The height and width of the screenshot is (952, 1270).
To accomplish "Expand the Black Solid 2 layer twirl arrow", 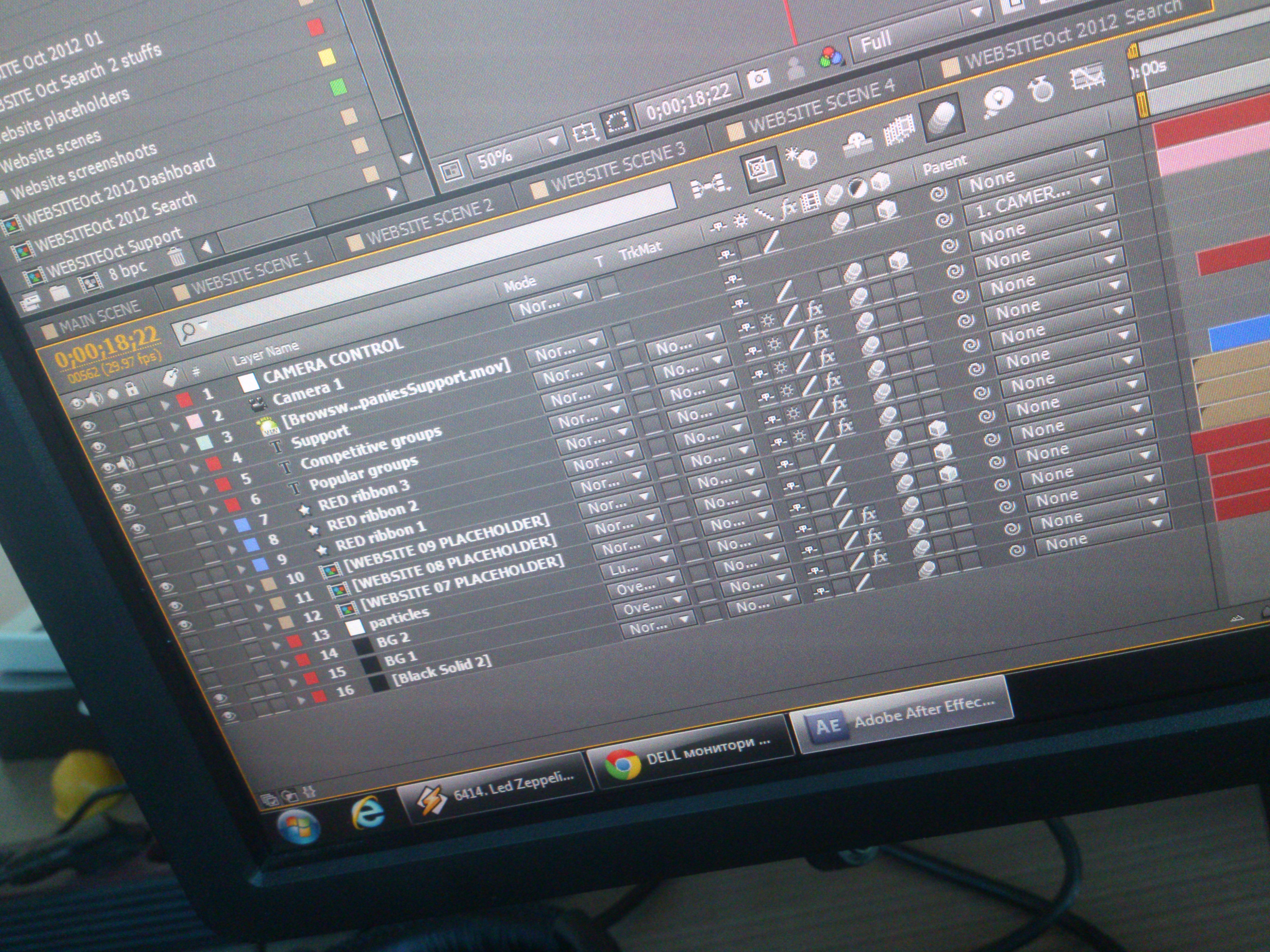I will (301, 701).
